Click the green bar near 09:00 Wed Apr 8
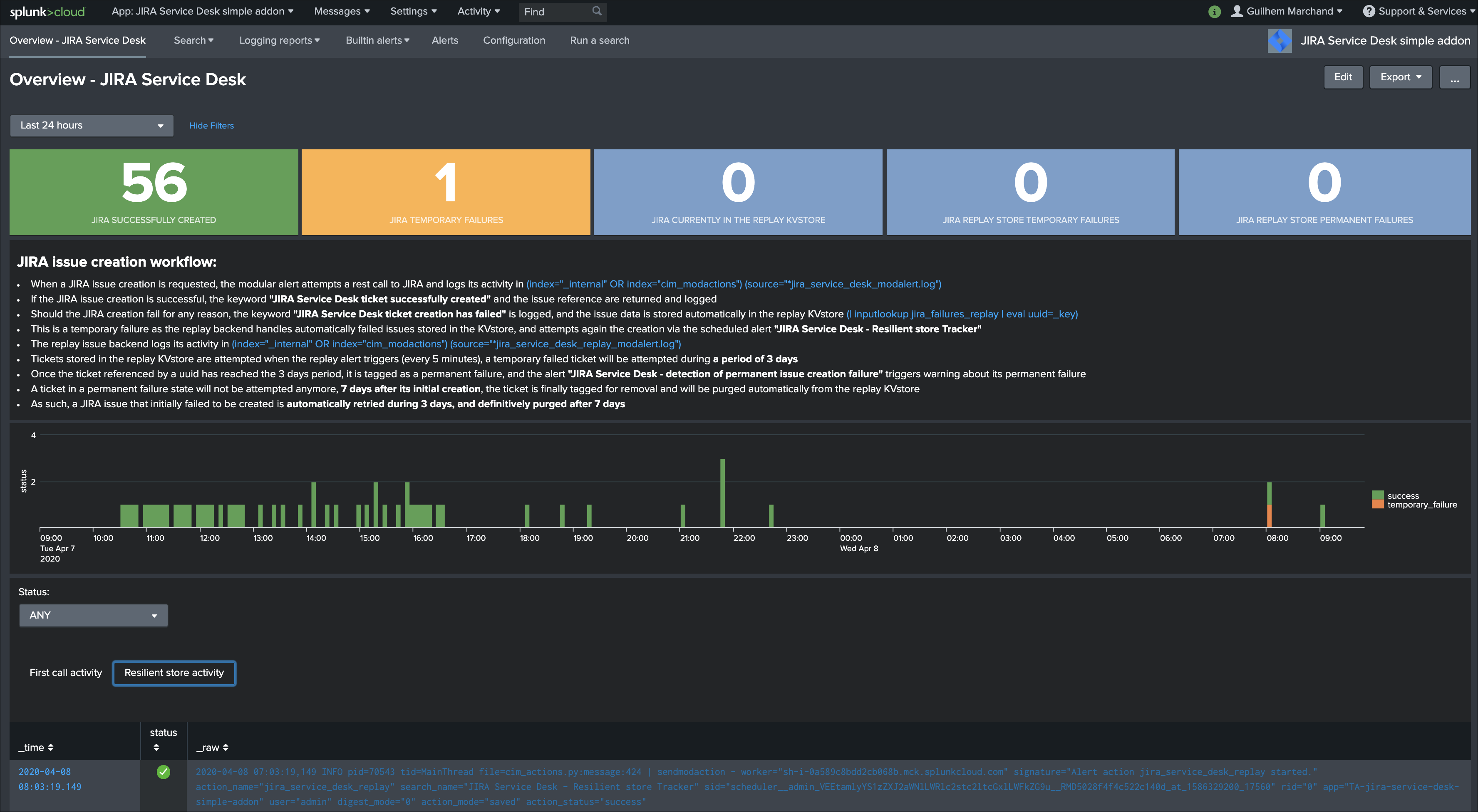 click(1322, 516)
